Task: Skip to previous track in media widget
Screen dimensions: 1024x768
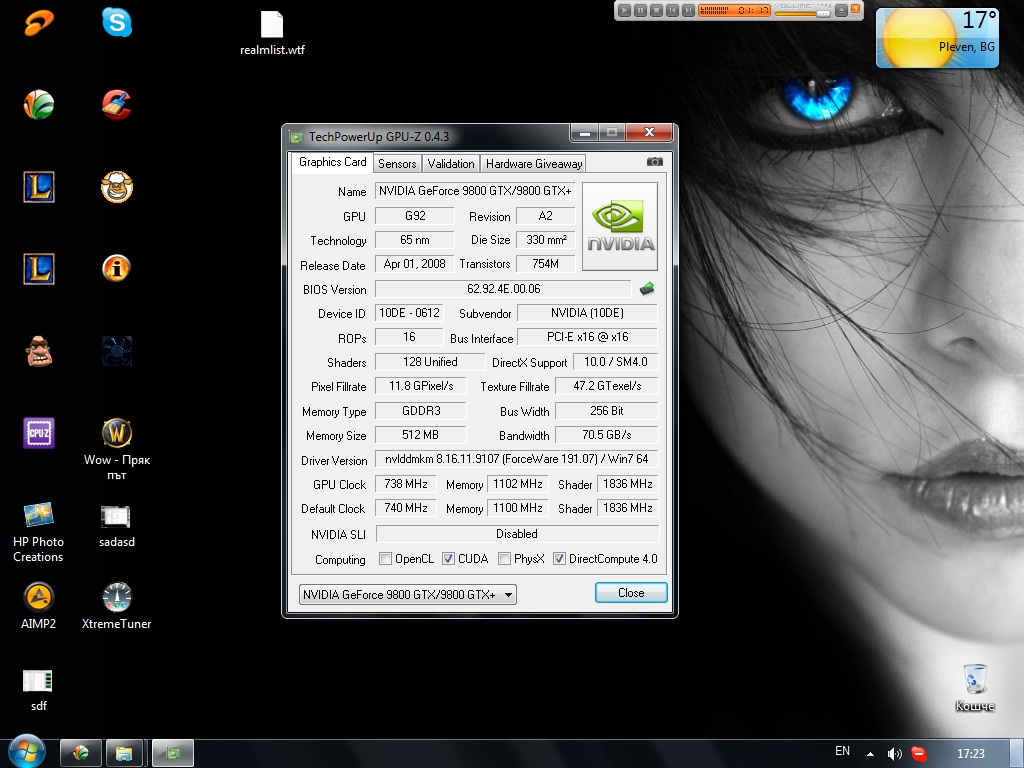Action: 672,10
